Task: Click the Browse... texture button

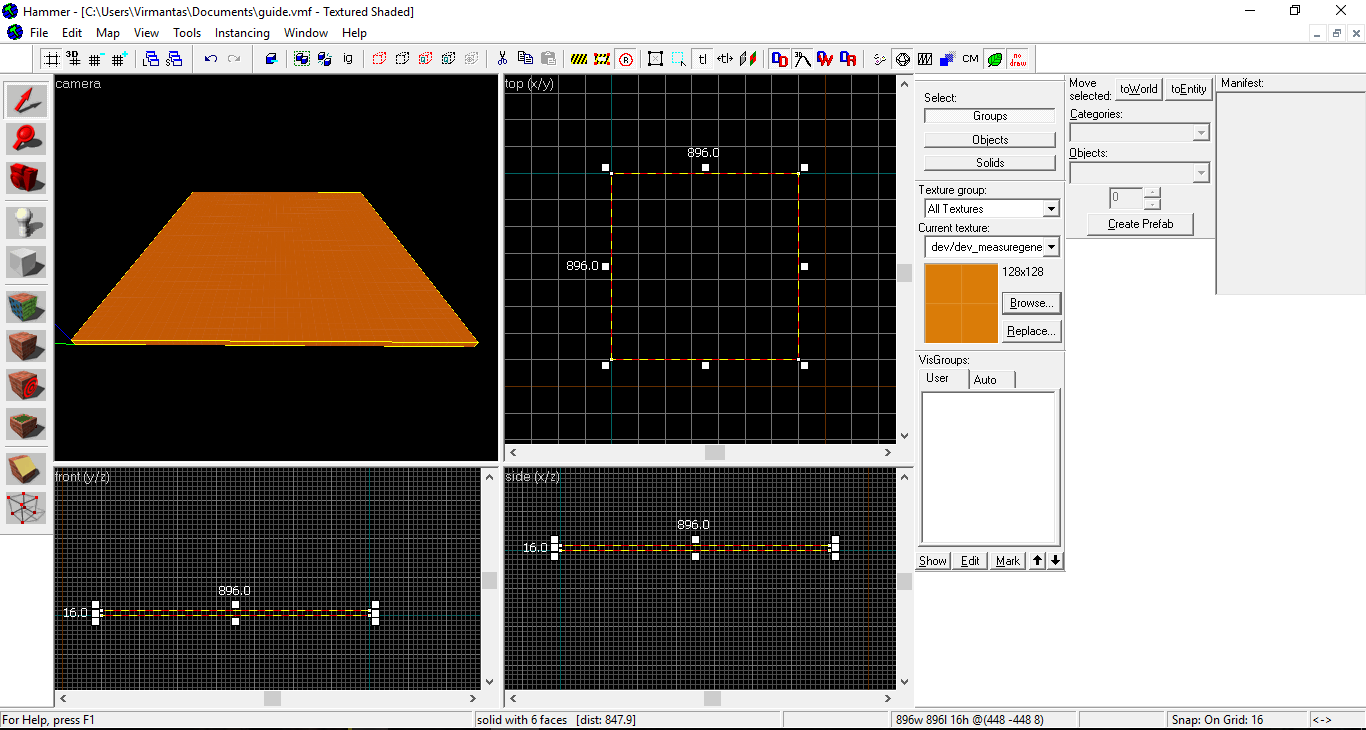Action: click(1031, 303)
